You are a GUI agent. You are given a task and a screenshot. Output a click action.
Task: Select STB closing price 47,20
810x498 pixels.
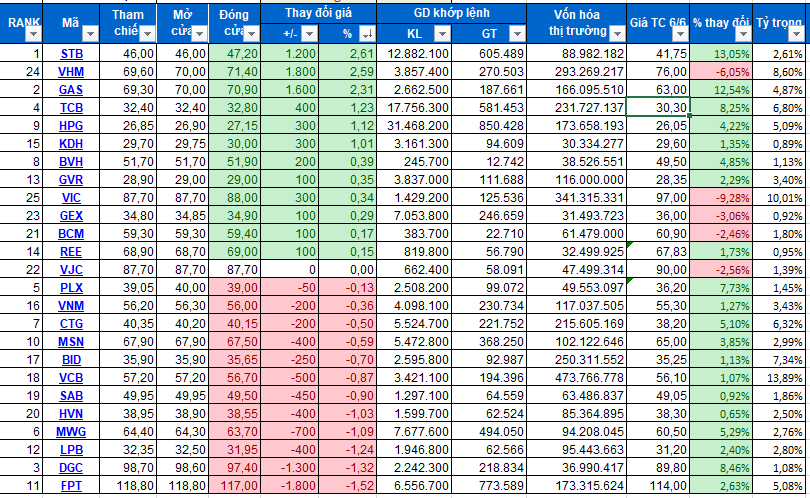tap(235, 54)
